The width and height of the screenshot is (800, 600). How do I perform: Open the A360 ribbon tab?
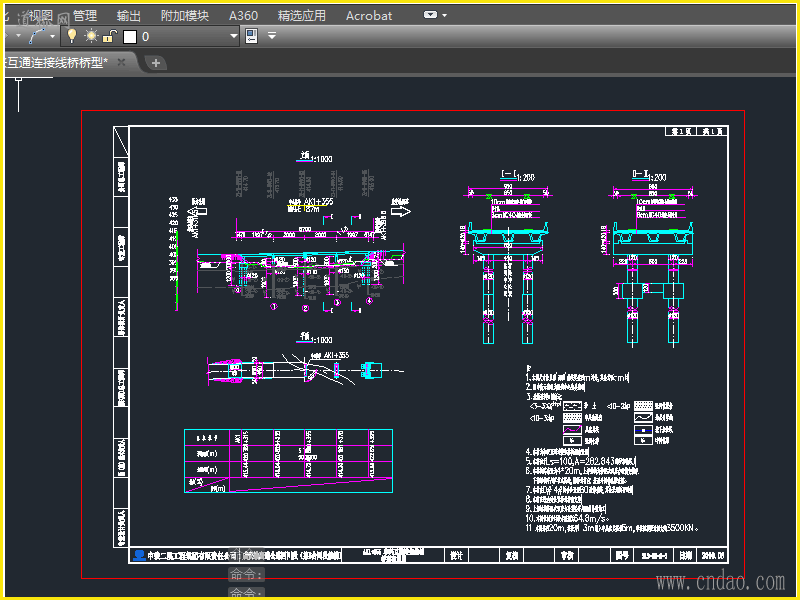(x=243, y=15)
